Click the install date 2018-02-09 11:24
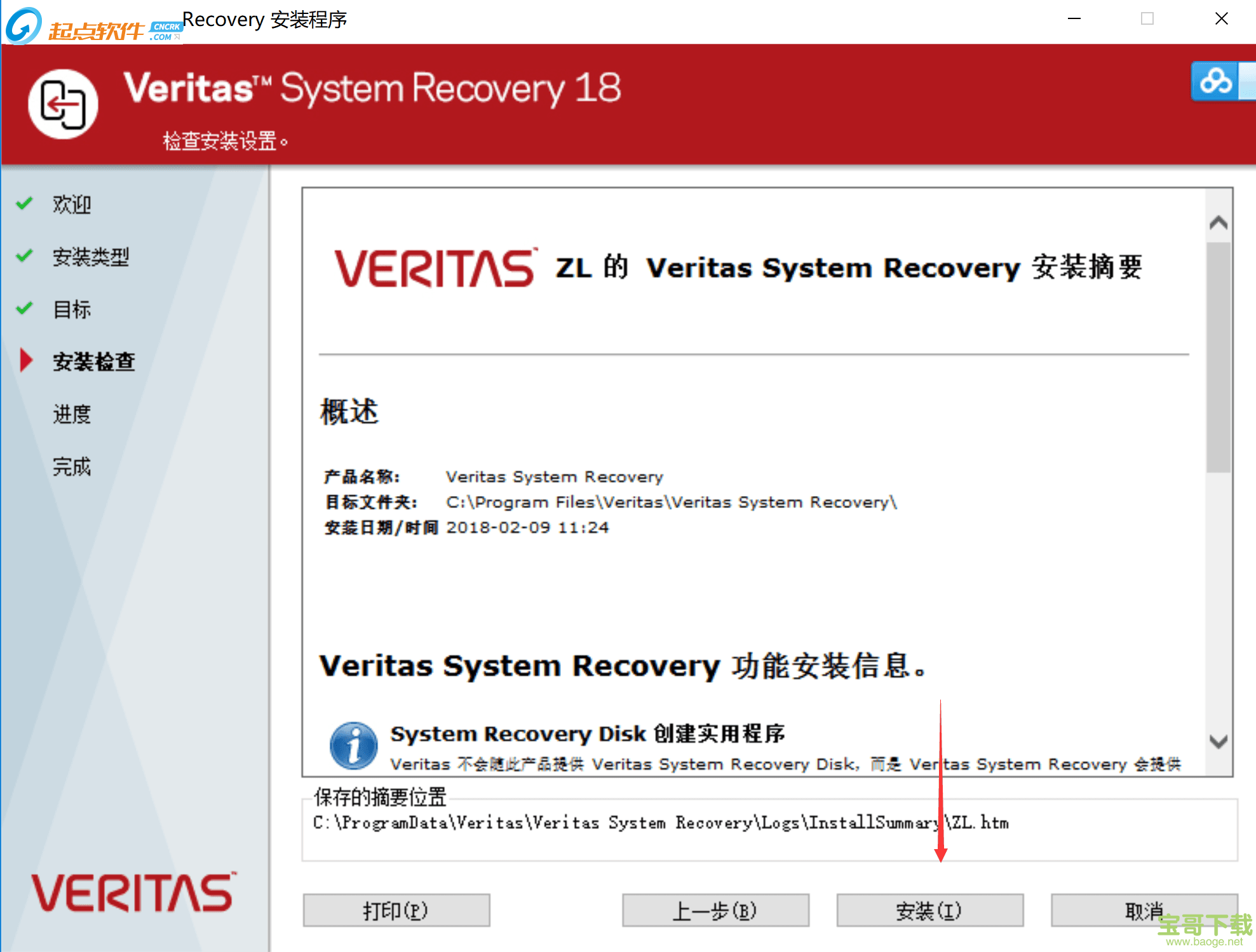Screen dimensions: 1256x952 pyautogui.click(x=527, y=528)
